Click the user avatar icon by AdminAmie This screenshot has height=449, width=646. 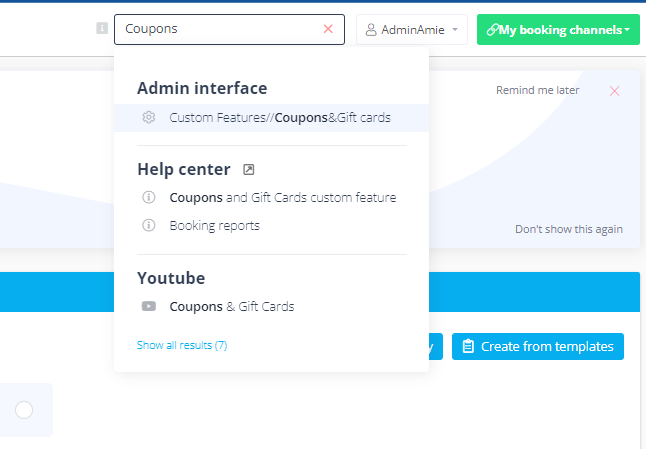click(371, 30)
